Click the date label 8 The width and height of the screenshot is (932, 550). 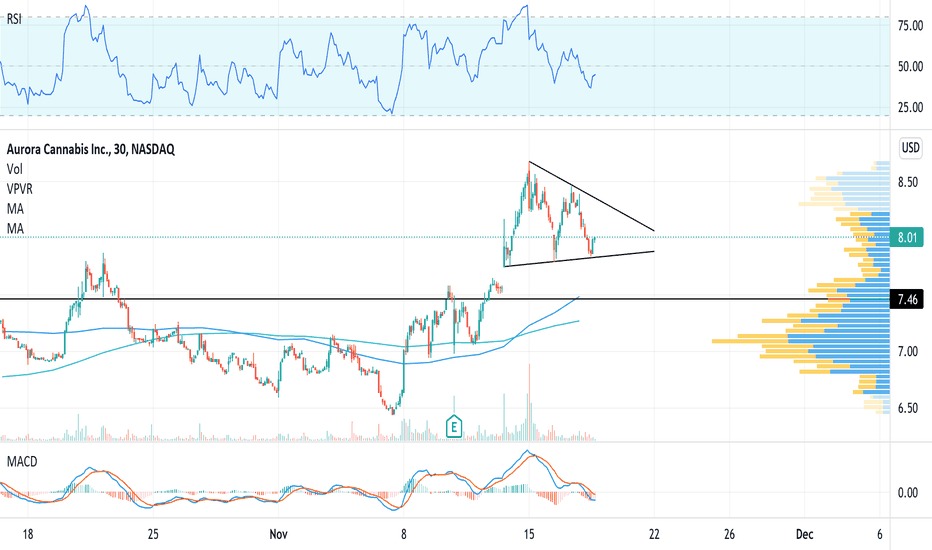point(404,534)
